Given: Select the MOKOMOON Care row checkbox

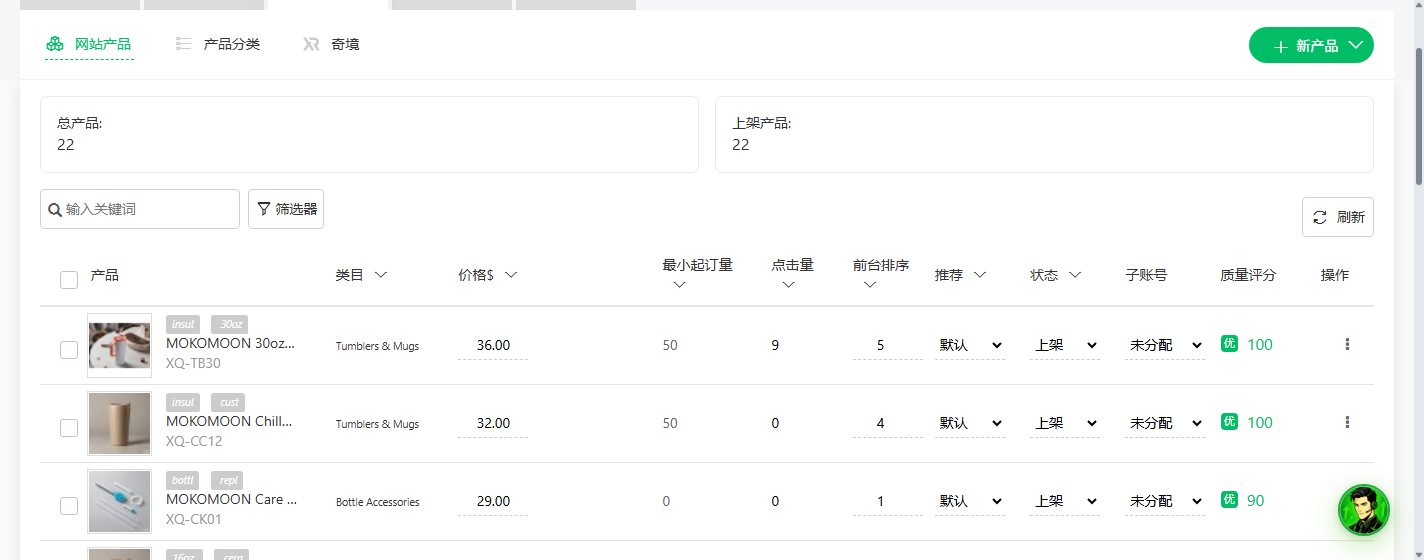Looking at the screenshot, I should pos(69,506).
